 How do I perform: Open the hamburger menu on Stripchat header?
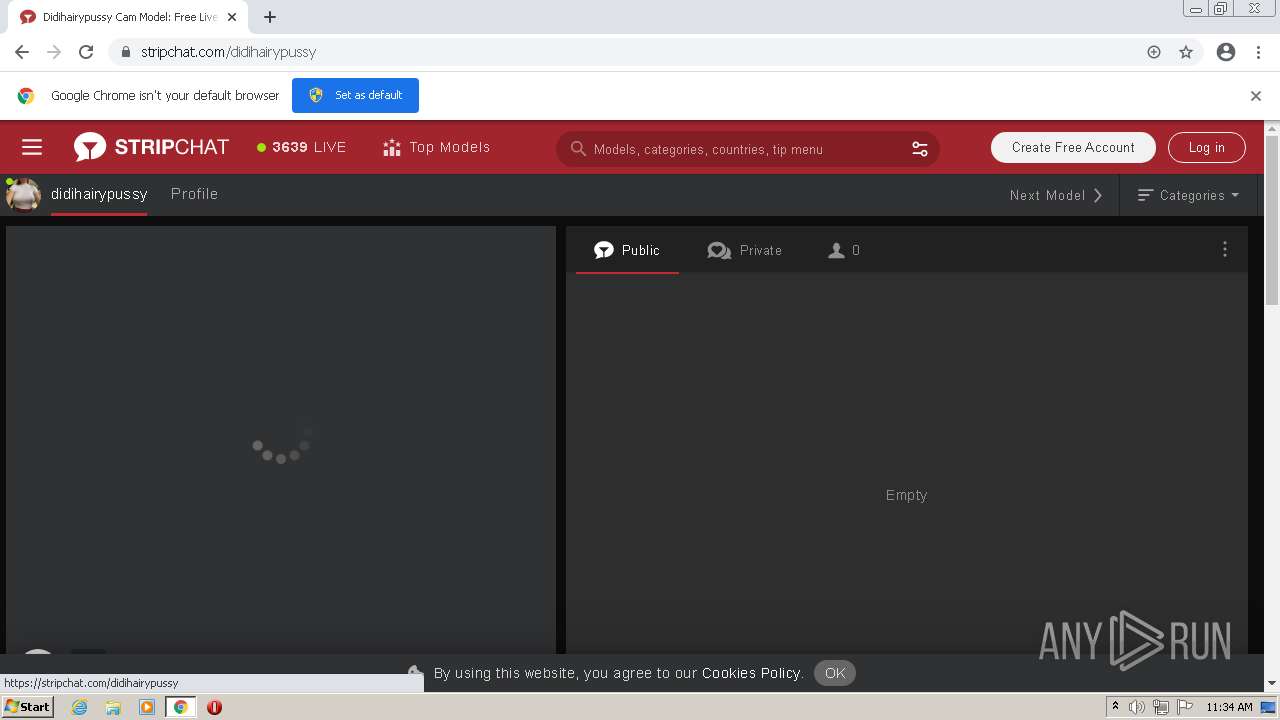pos(32,147)
